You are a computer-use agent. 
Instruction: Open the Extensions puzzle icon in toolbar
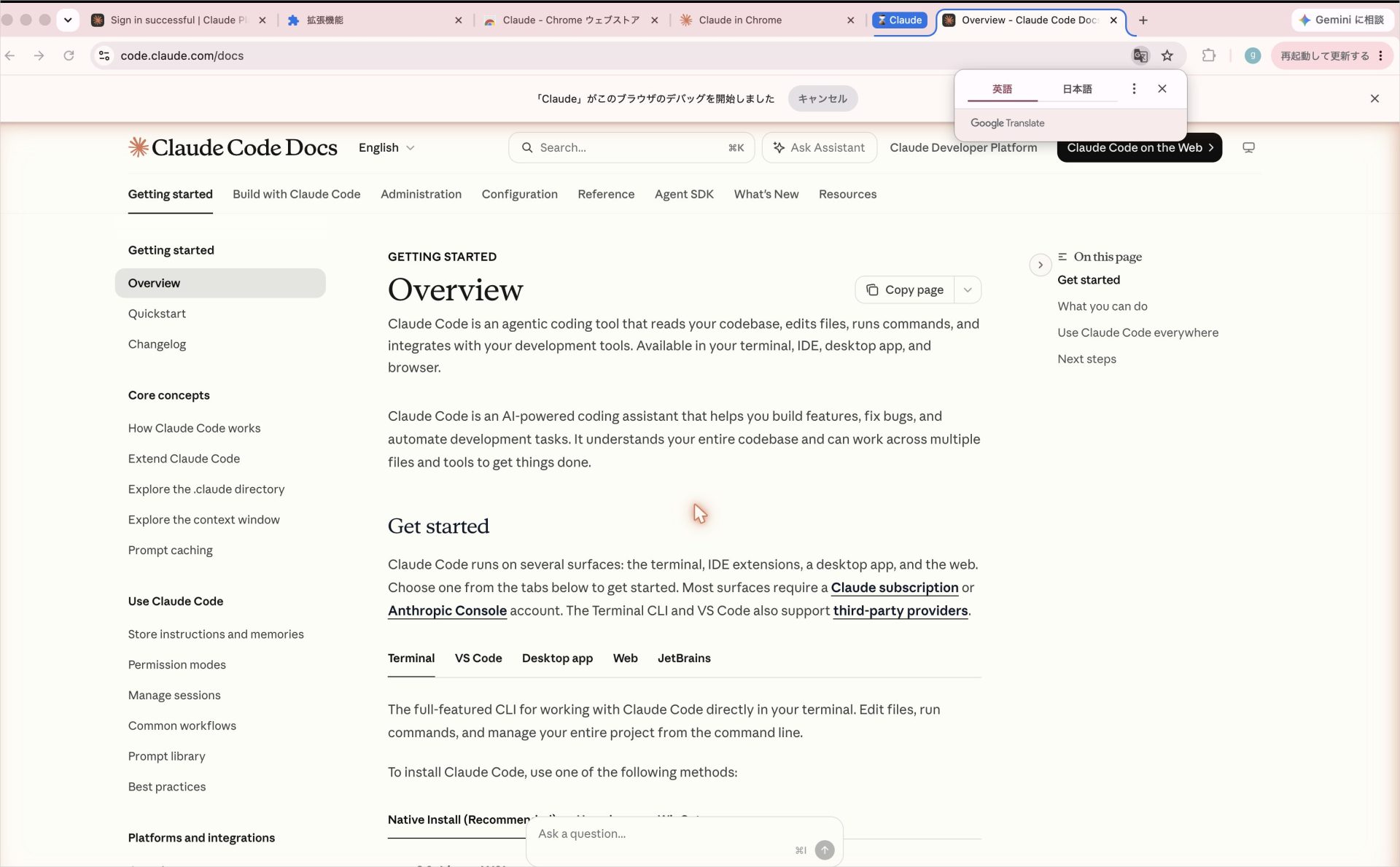(1208, 55)
